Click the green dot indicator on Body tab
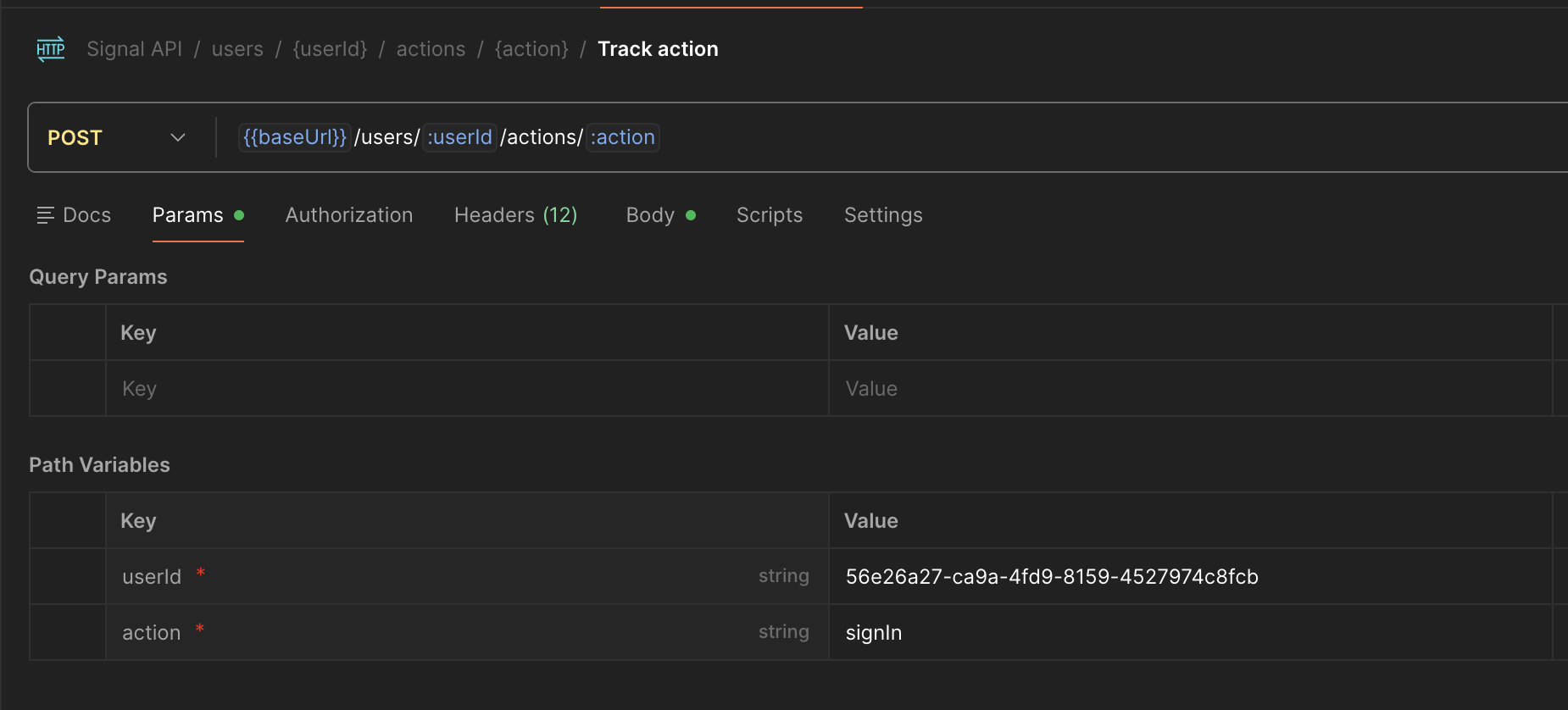 tap(691, 214)
